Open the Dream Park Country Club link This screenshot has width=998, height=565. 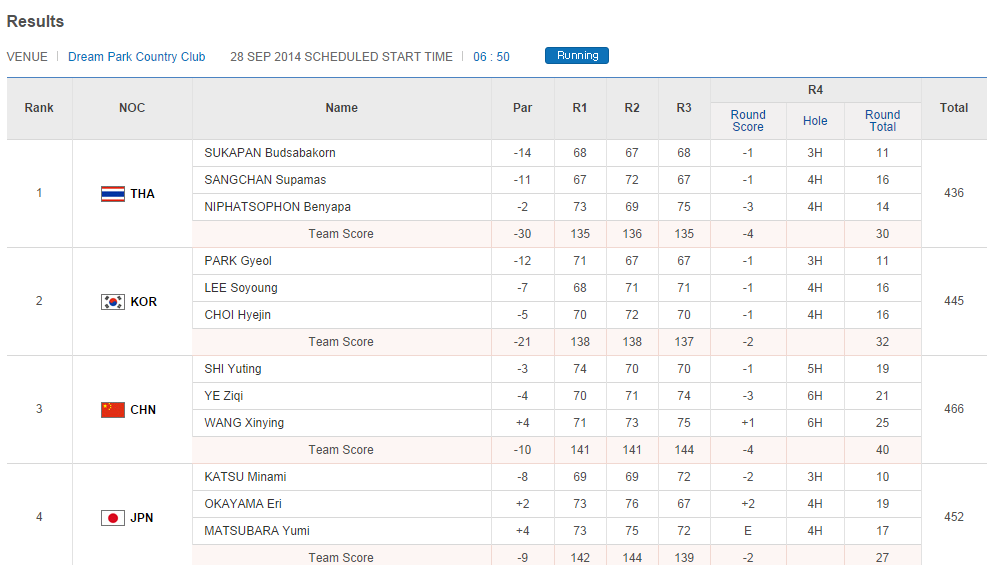[137, 57]
